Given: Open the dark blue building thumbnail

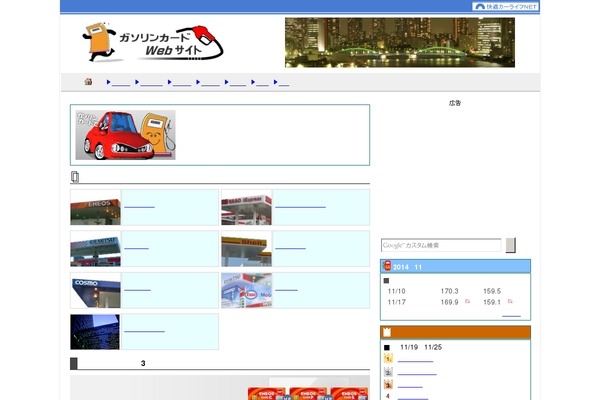Looking at the screenshot, I should pyautogui.click(x=95, y=332).
